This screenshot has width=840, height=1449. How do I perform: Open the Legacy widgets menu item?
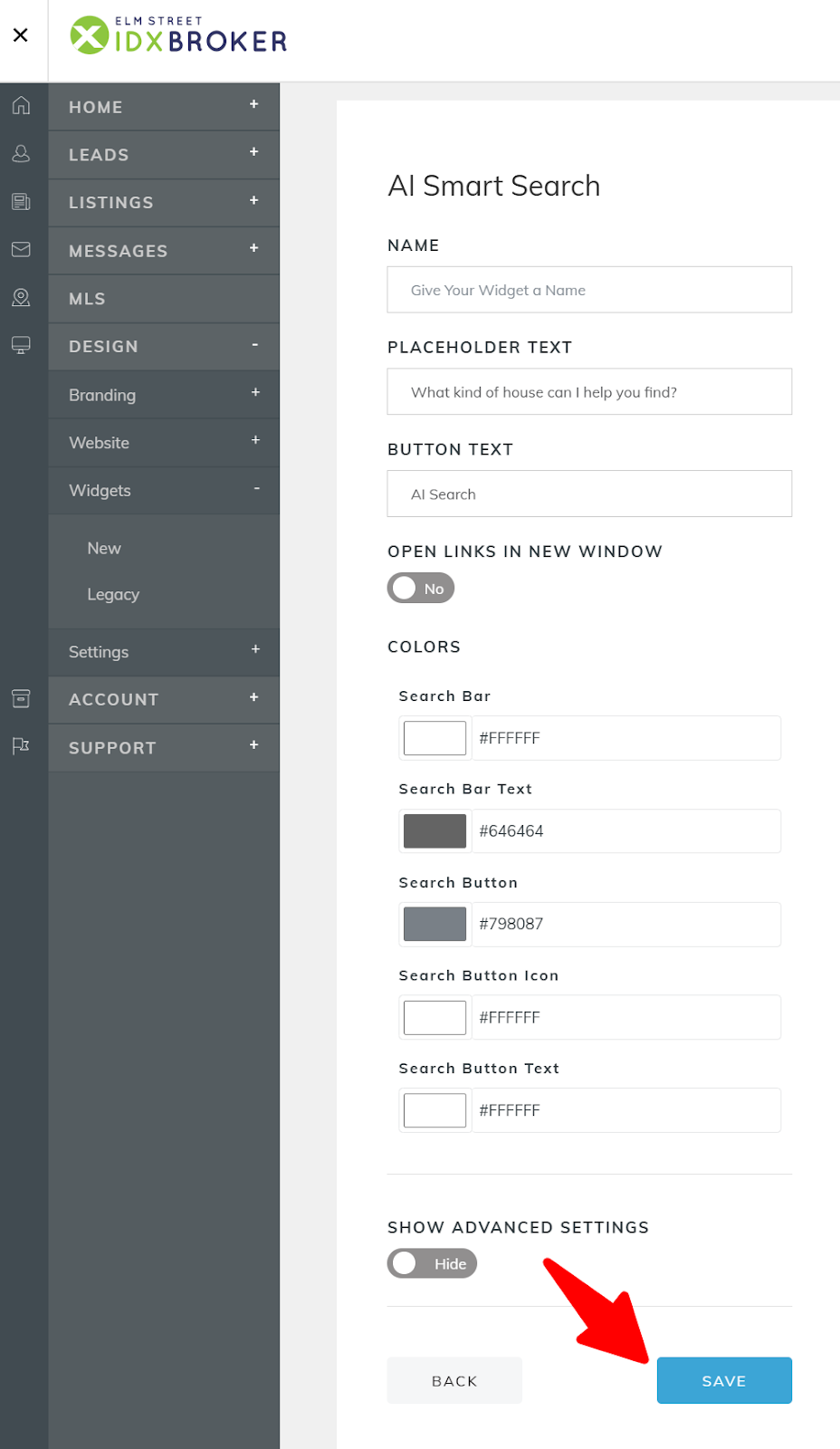[113, 594]
